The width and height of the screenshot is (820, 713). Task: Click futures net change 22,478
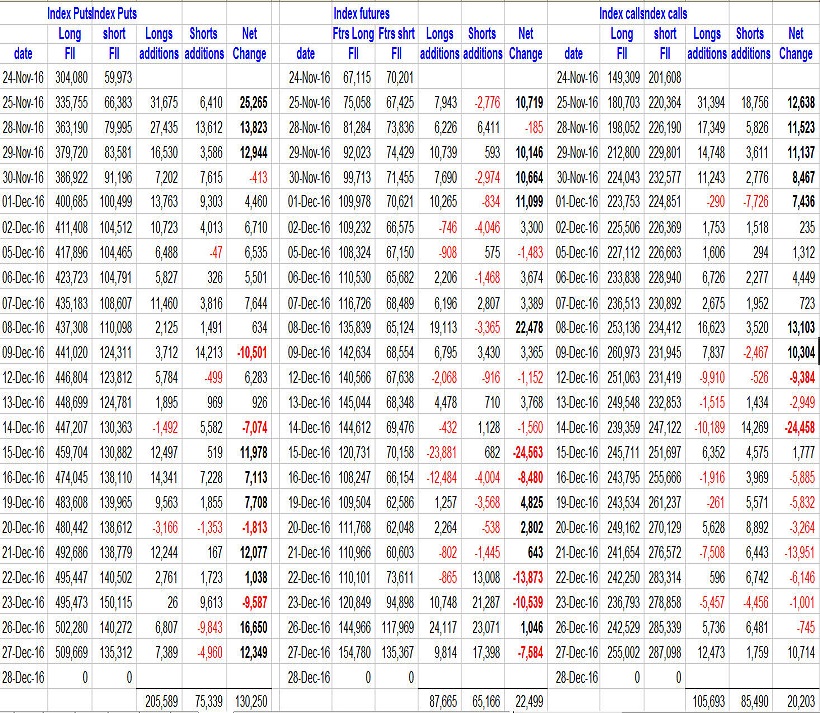[529, 328]
